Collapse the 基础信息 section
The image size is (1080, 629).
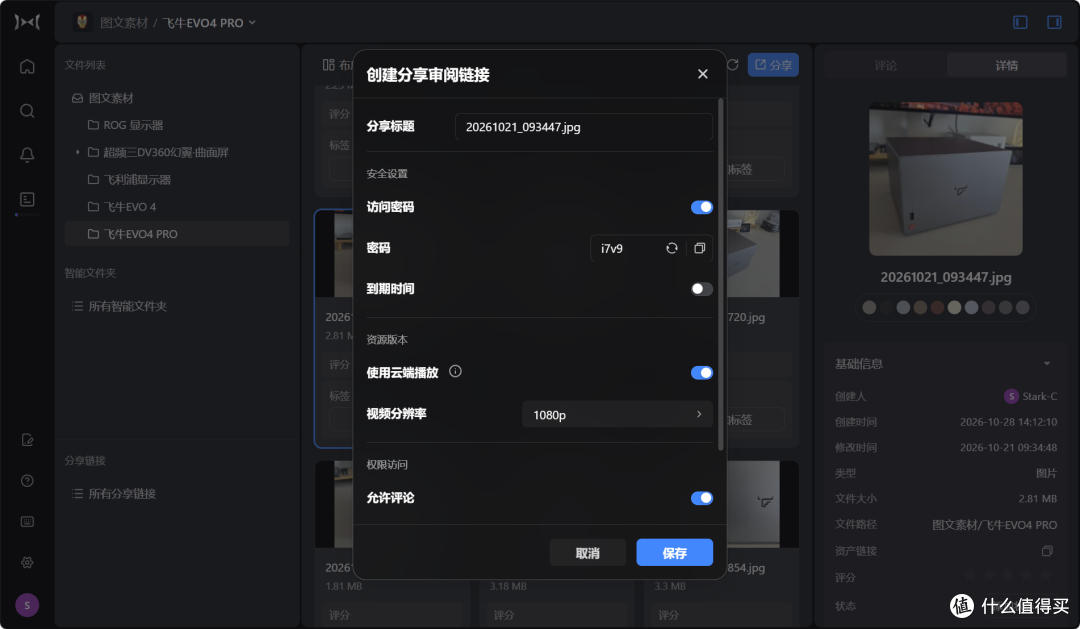1047,363
